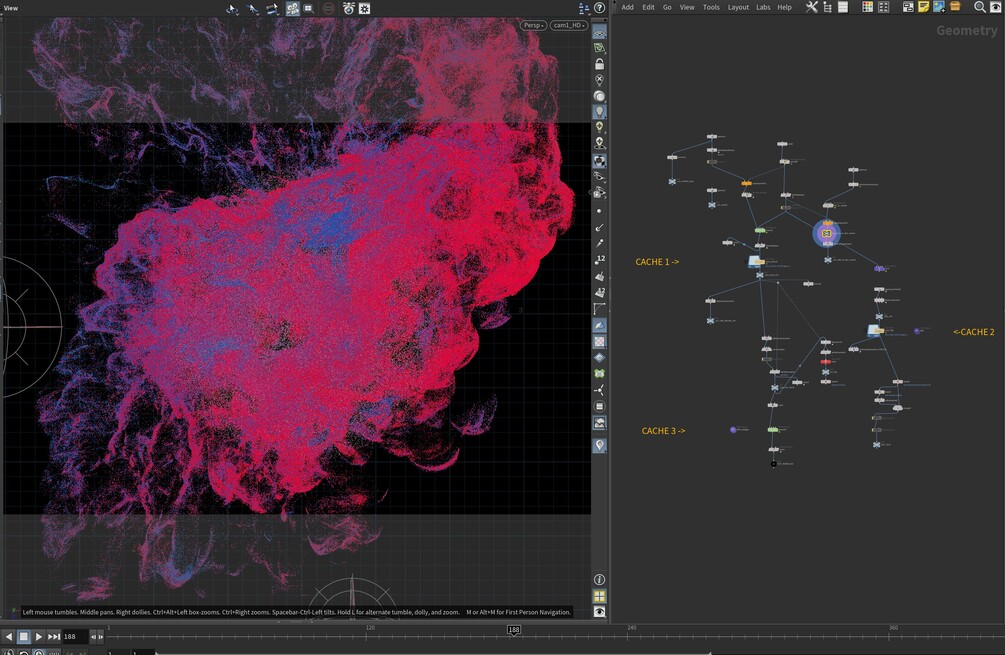Screen dimensions: 1005x655
Task: Click the viewport help question mark icon
Action: pos(599,8)
